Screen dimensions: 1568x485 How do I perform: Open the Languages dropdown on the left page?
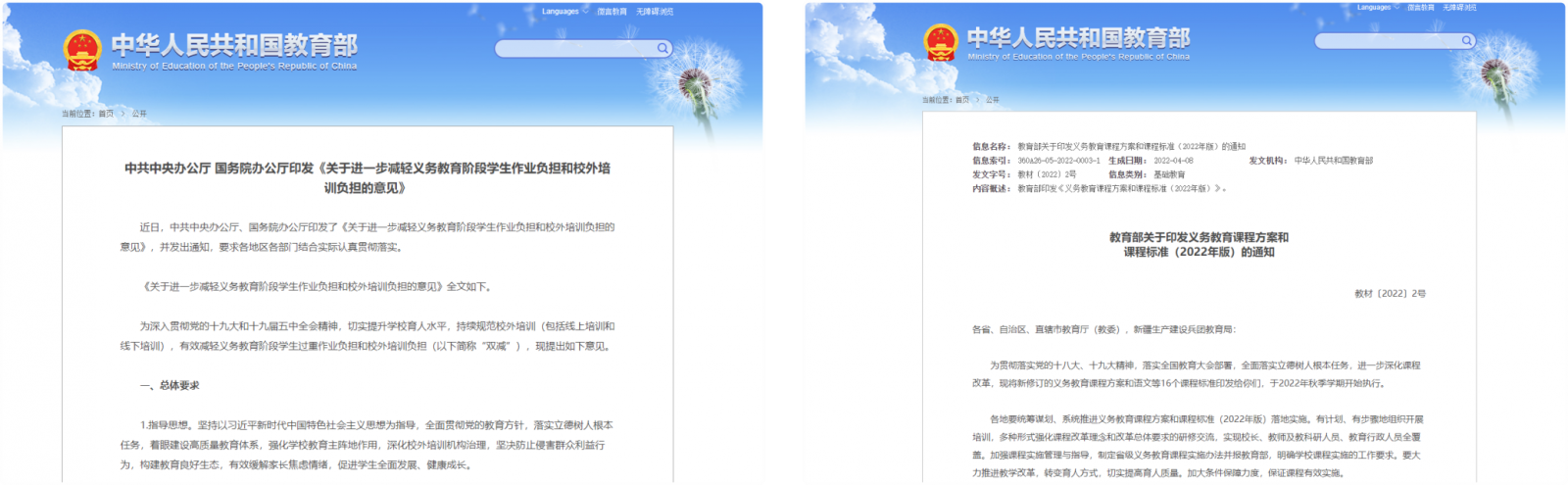click(x=562, y=12)
